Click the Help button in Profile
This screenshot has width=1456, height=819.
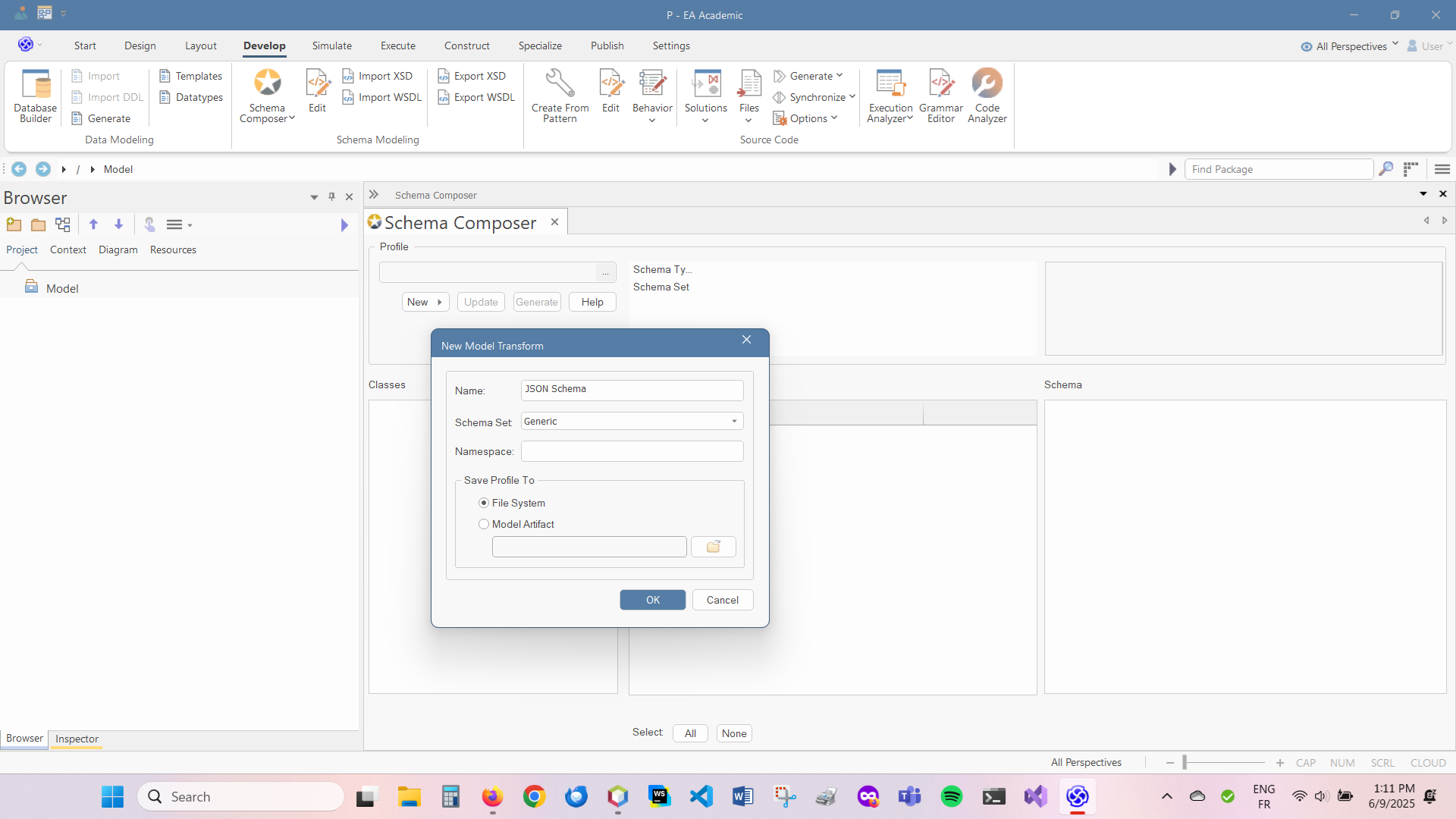pyautogui.click(x=592, y=302)
